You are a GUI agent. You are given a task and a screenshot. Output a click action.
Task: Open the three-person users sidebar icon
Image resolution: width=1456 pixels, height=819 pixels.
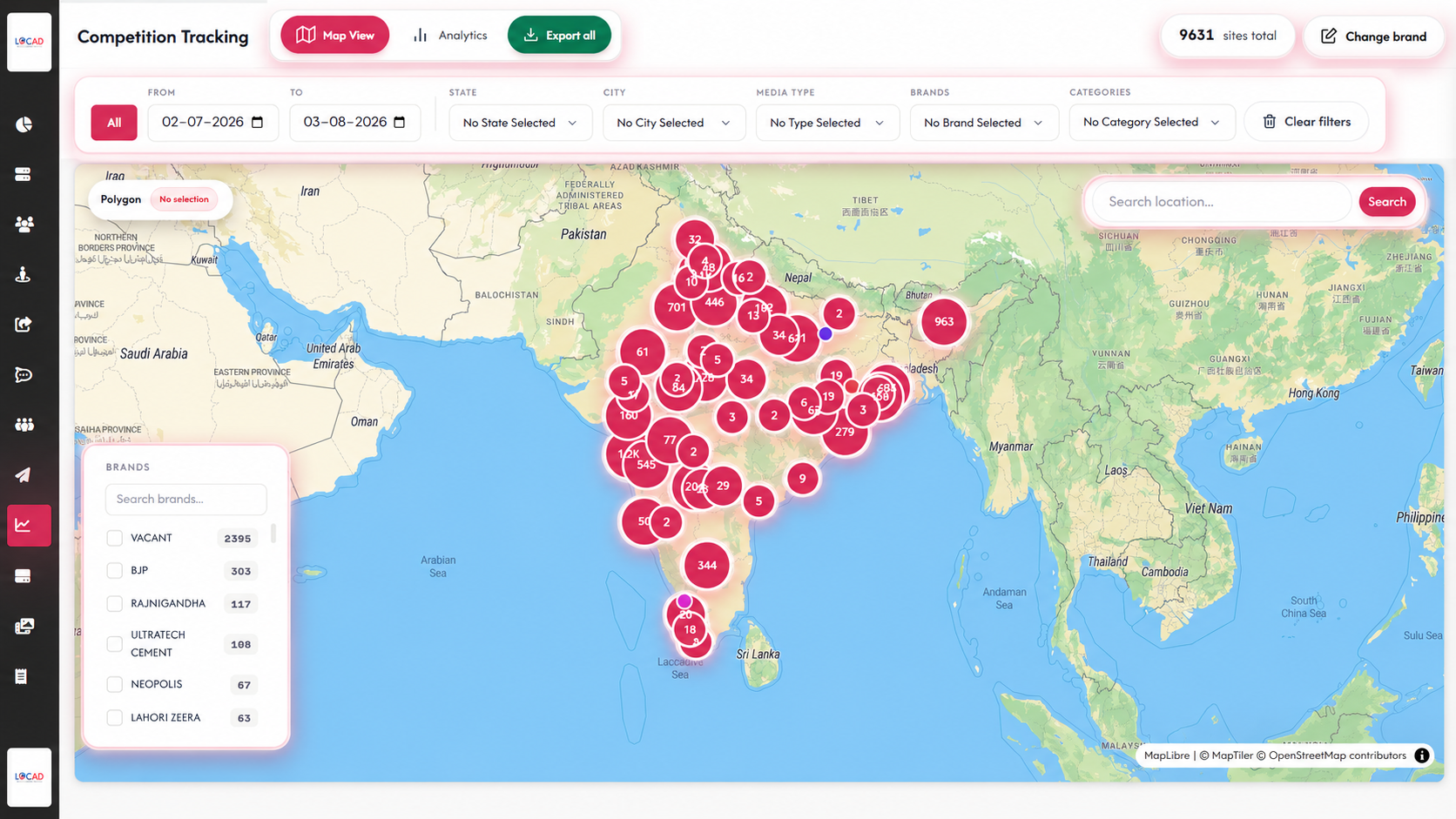[x=24, y=225]
